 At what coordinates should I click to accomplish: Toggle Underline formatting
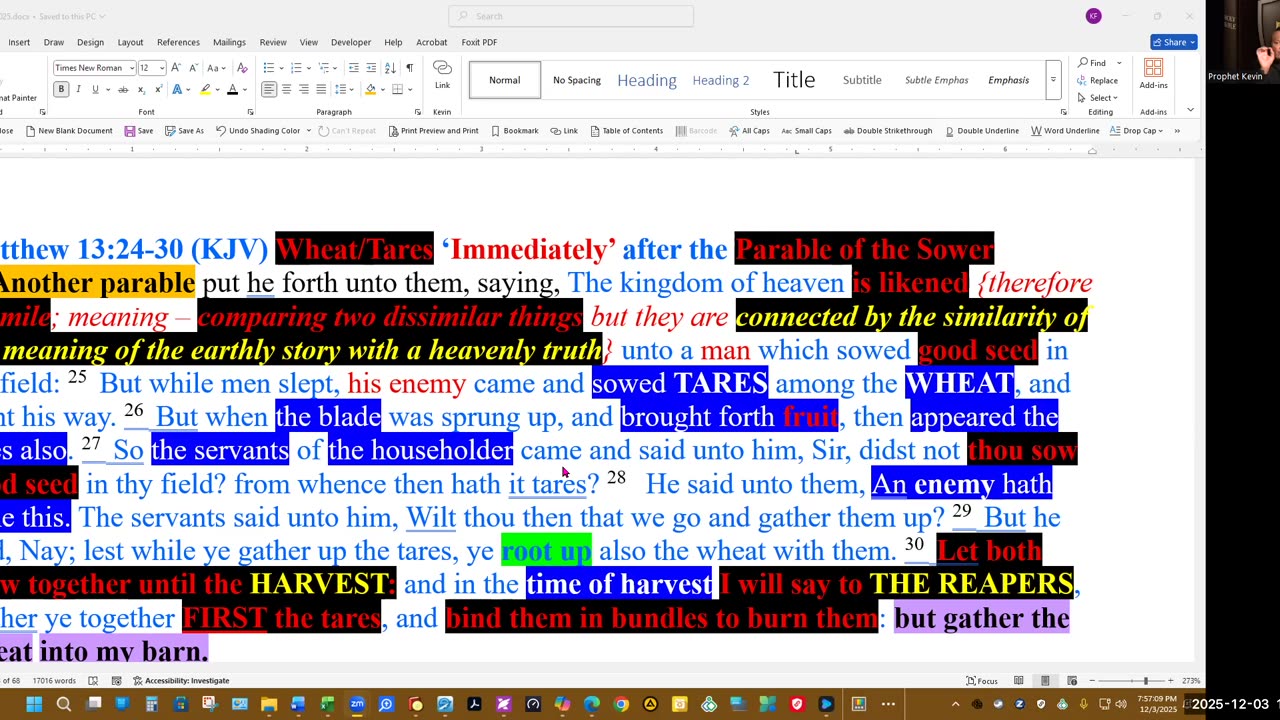95,89
